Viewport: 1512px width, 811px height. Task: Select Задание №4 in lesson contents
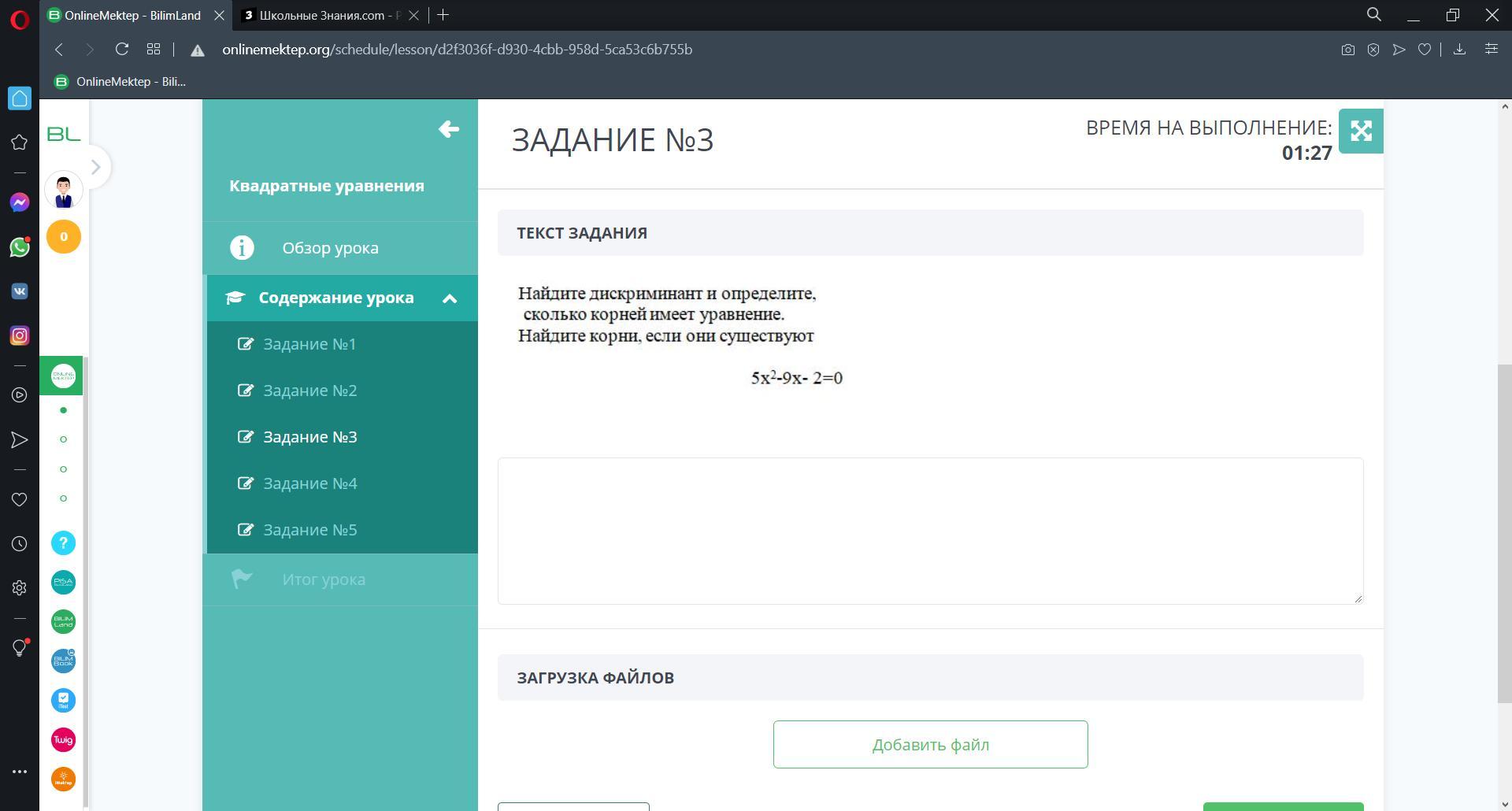pos(309,483)
